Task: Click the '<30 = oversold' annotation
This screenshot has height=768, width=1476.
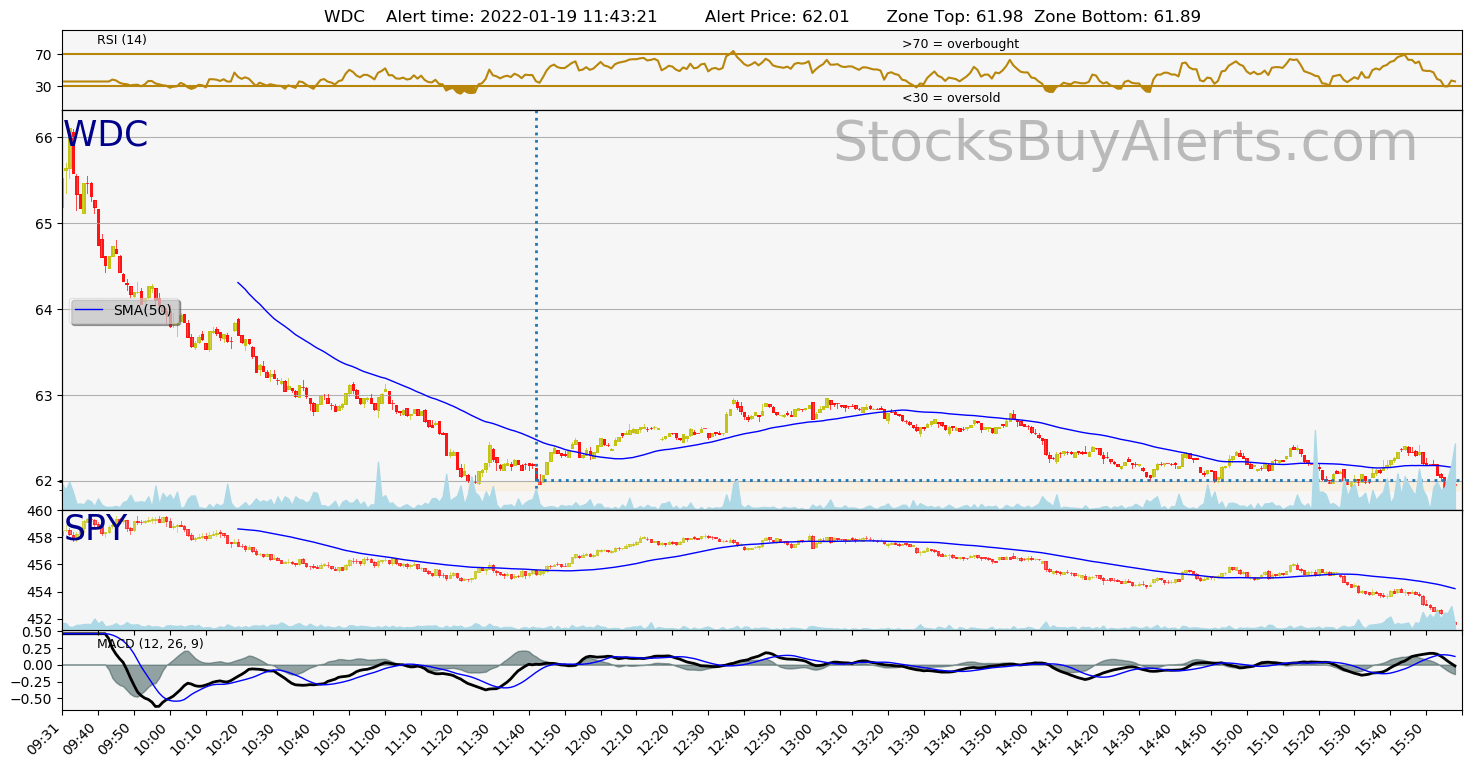Action: coord(951,98)
